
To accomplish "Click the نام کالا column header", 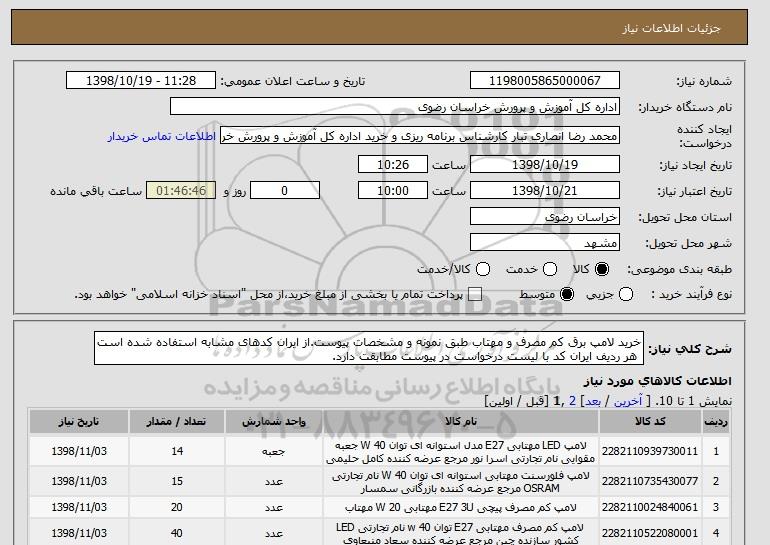I will 461,422.
